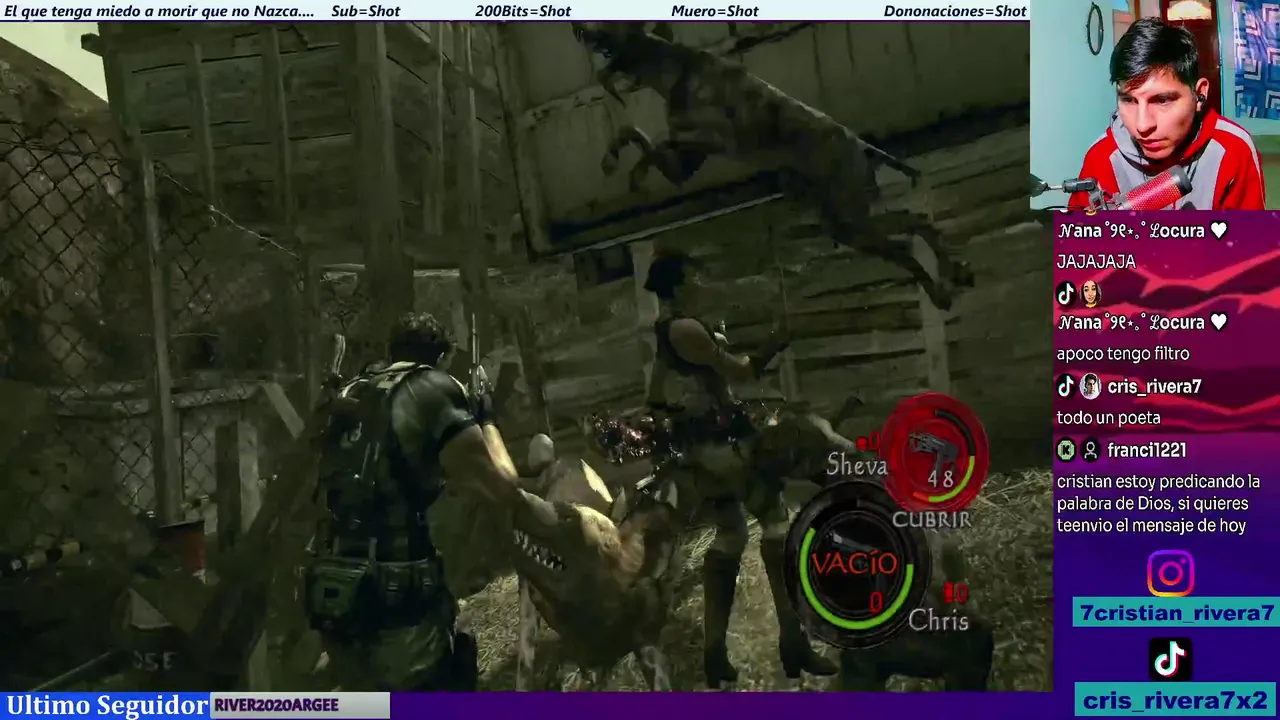The image size is (1280, 720).
Task: Click the Xbox badge beside franci1221
Action: coord(1066,451)
